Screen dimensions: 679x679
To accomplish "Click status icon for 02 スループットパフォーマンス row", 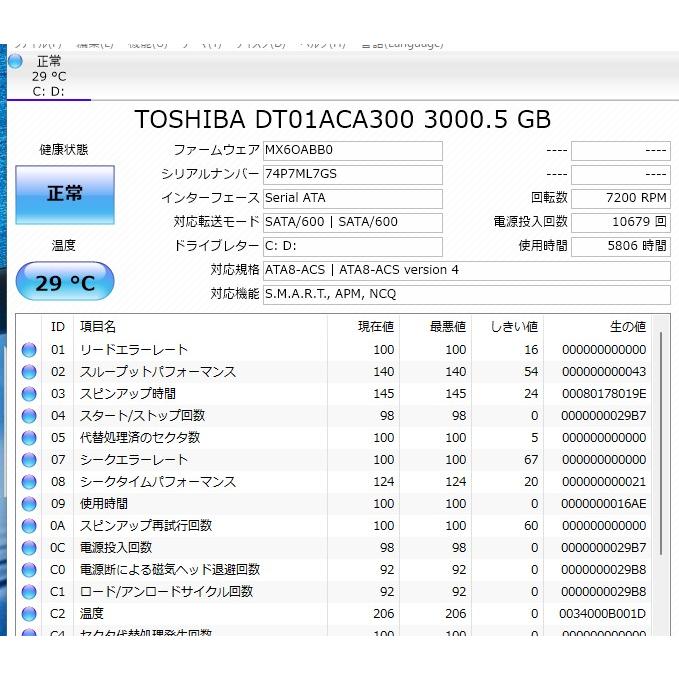I will [x=29, y=372].
